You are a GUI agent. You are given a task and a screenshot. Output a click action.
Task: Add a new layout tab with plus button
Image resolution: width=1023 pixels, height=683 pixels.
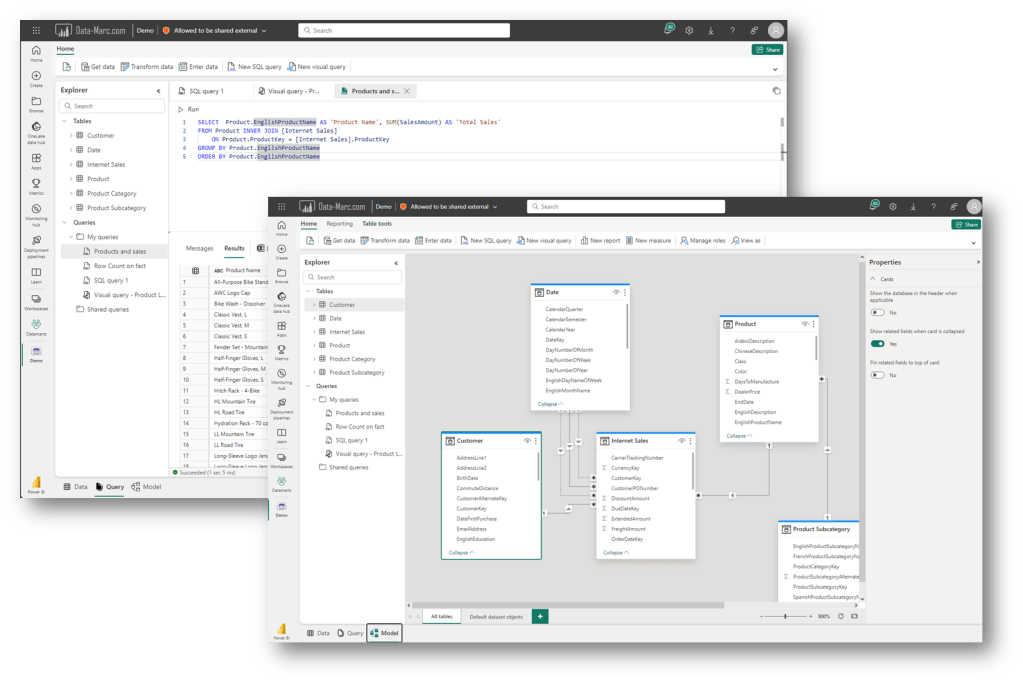(x=540, y=617)
